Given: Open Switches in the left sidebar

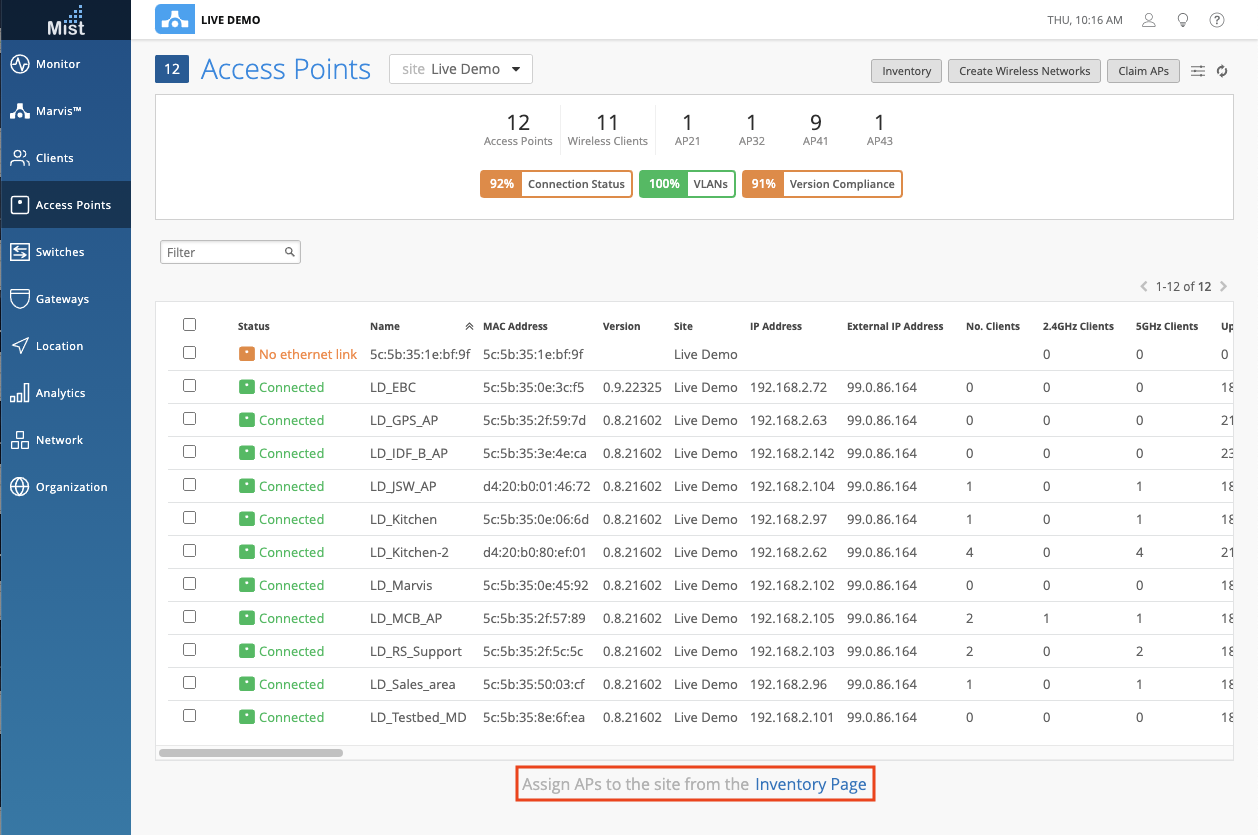Looking at the screenshot, I should (60, 252).
